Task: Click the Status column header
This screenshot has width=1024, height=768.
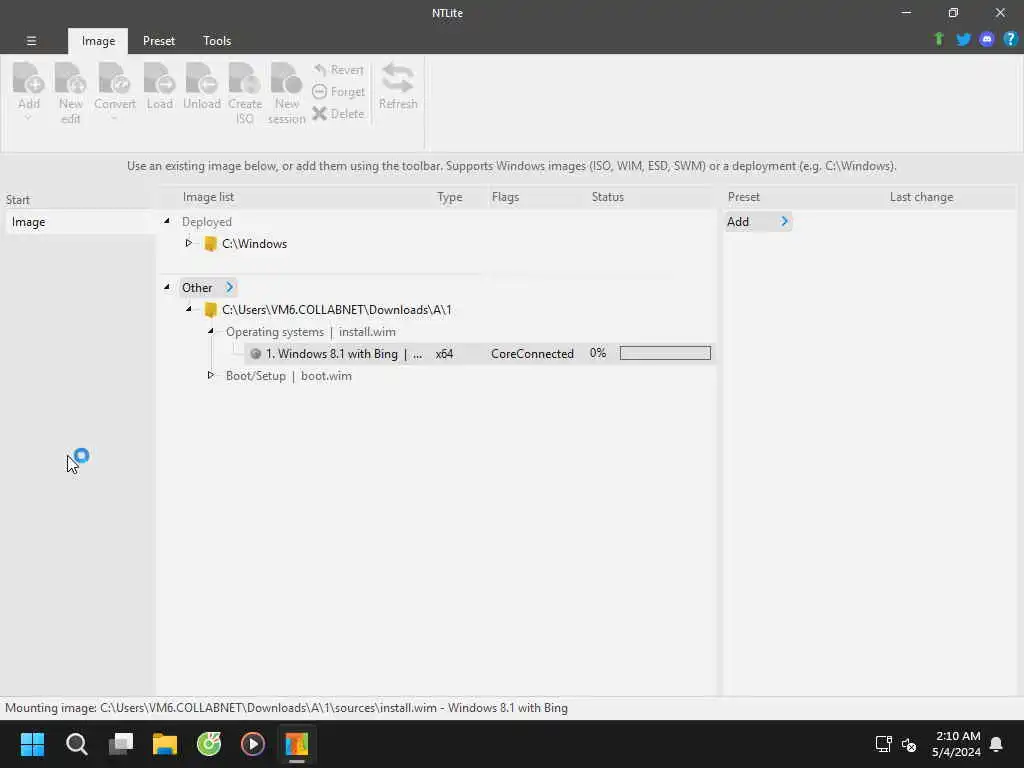Action: click(607, 197)
